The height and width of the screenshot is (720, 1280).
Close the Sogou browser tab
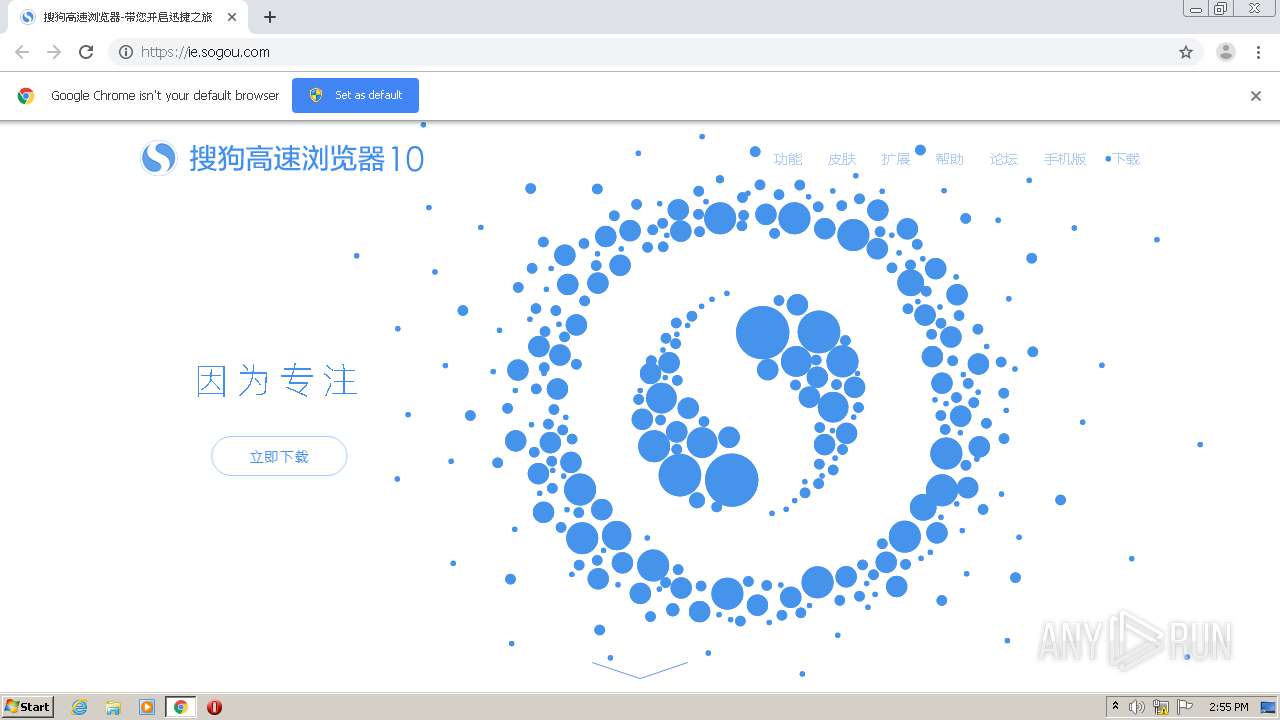point(232,17)
